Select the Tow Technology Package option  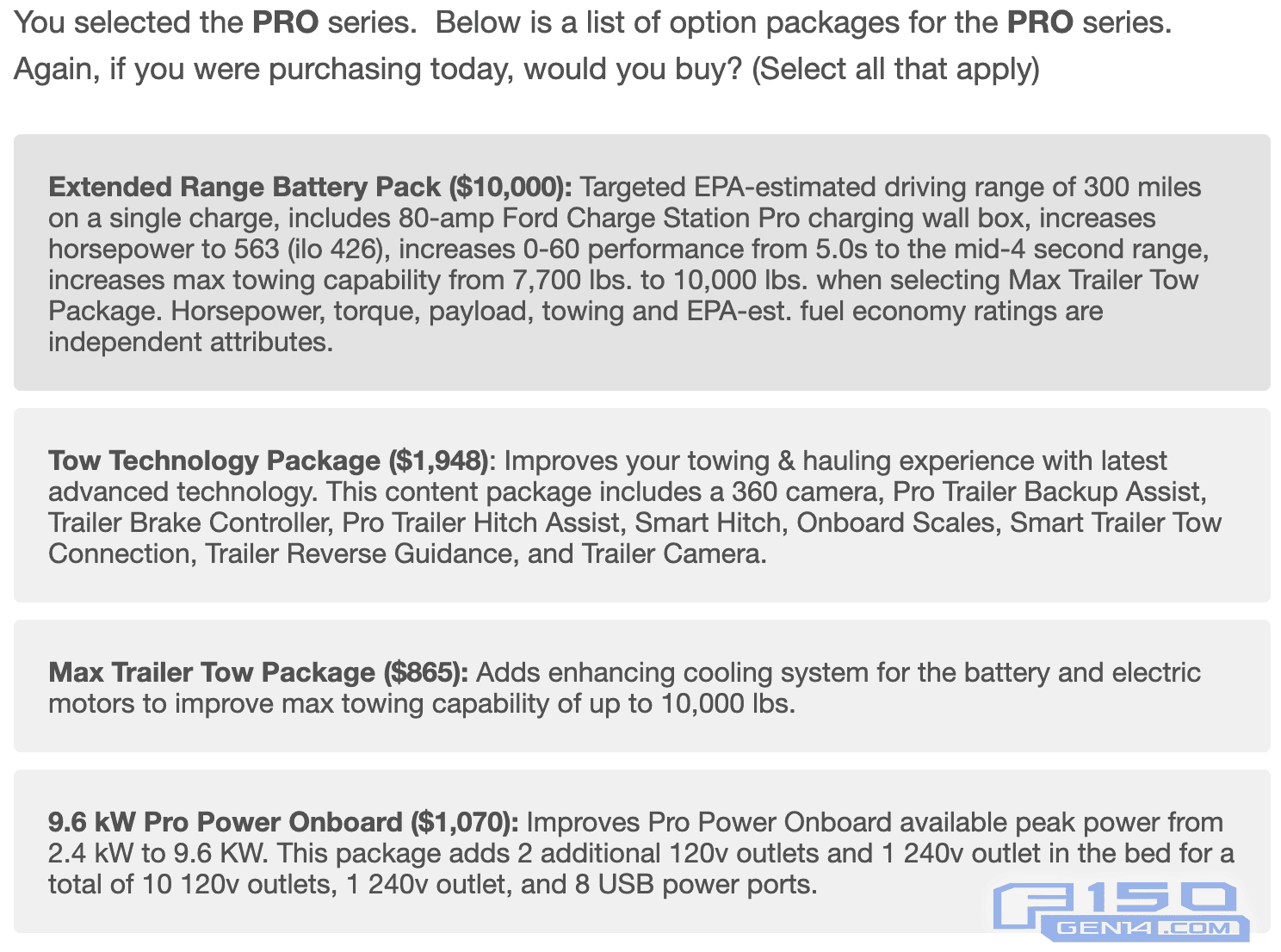click(641, 505)
